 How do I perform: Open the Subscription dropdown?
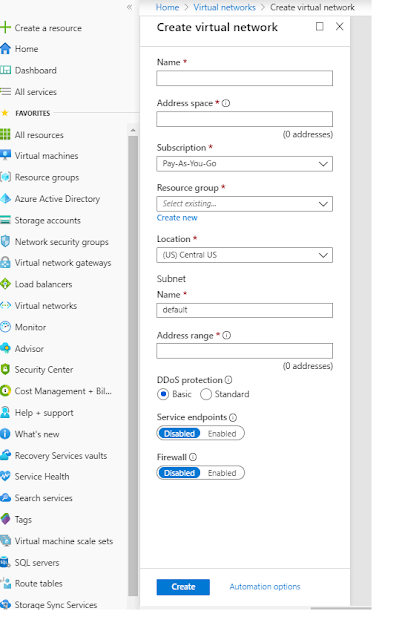pyautogui.click(x=244, y=164)
